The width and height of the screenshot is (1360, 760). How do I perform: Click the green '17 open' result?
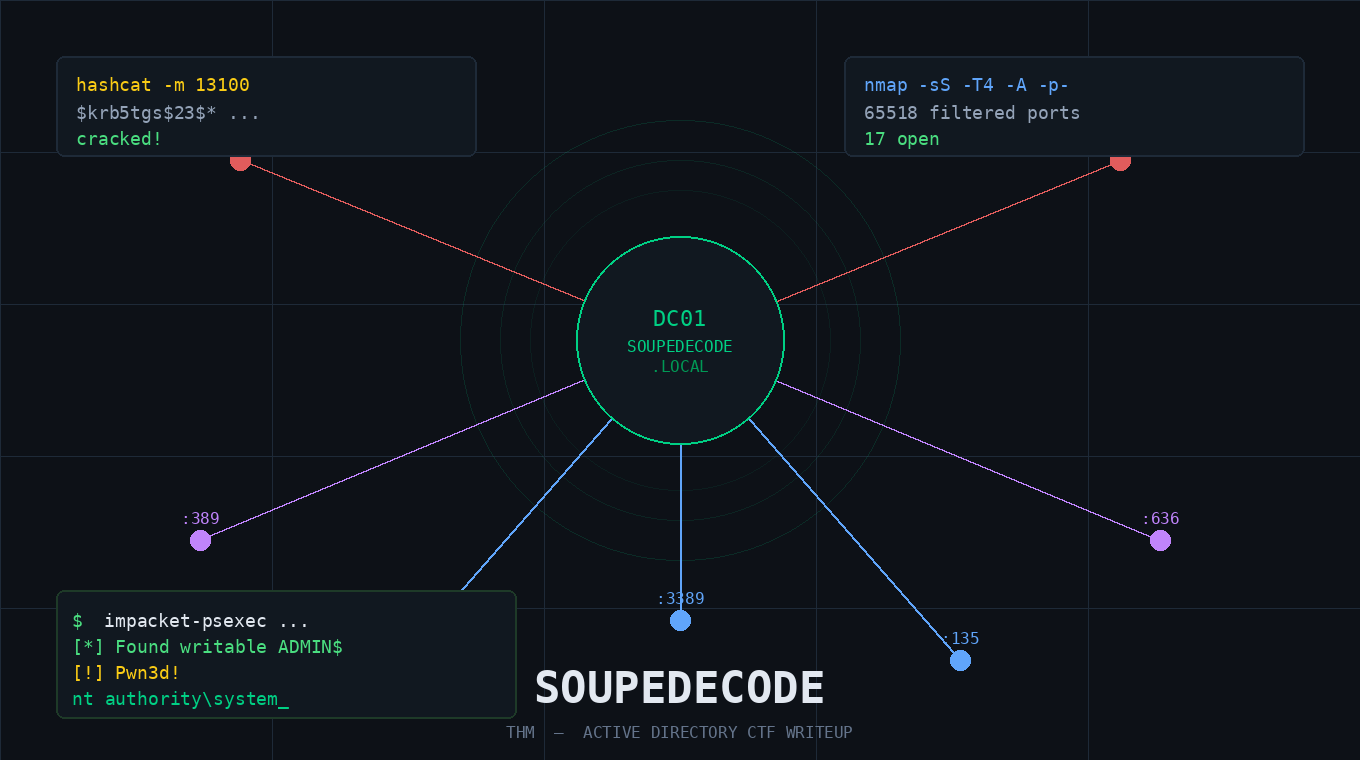[x=901, y=139]
